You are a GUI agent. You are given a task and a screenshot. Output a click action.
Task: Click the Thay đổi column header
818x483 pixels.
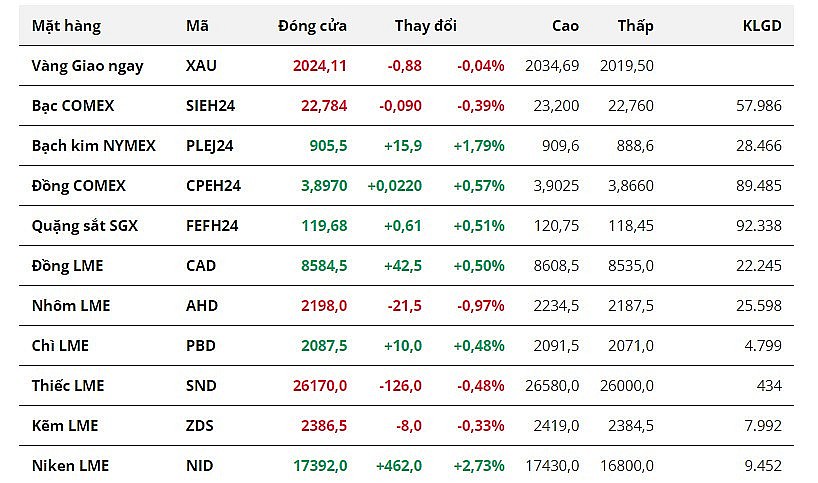(425, 26)
